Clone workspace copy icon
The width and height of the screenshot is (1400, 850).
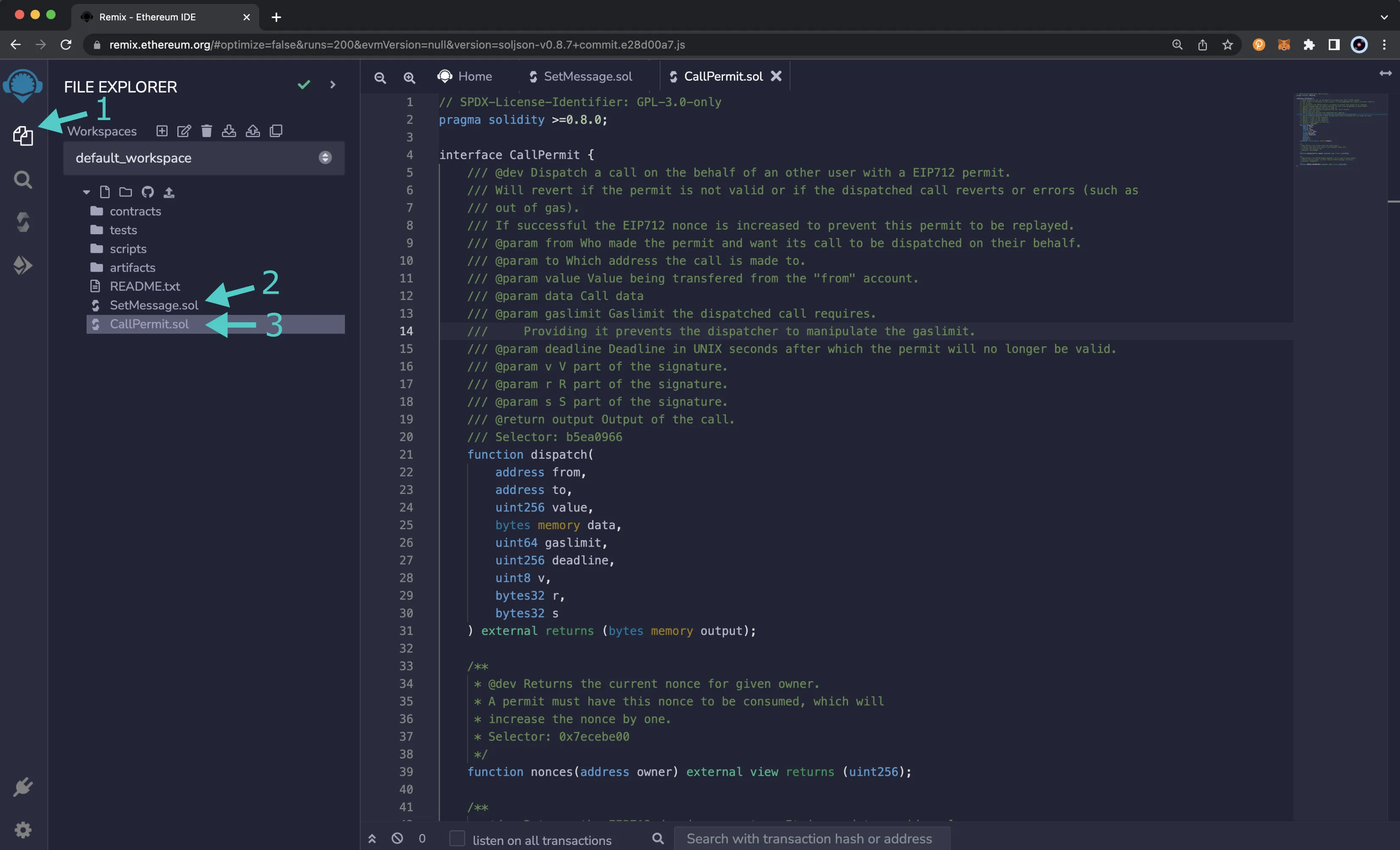coord(276,131)
